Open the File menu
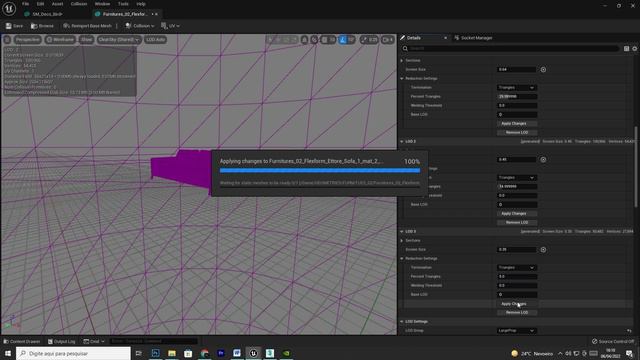Viewport: 640px width, 360px height. click(25, 4)
